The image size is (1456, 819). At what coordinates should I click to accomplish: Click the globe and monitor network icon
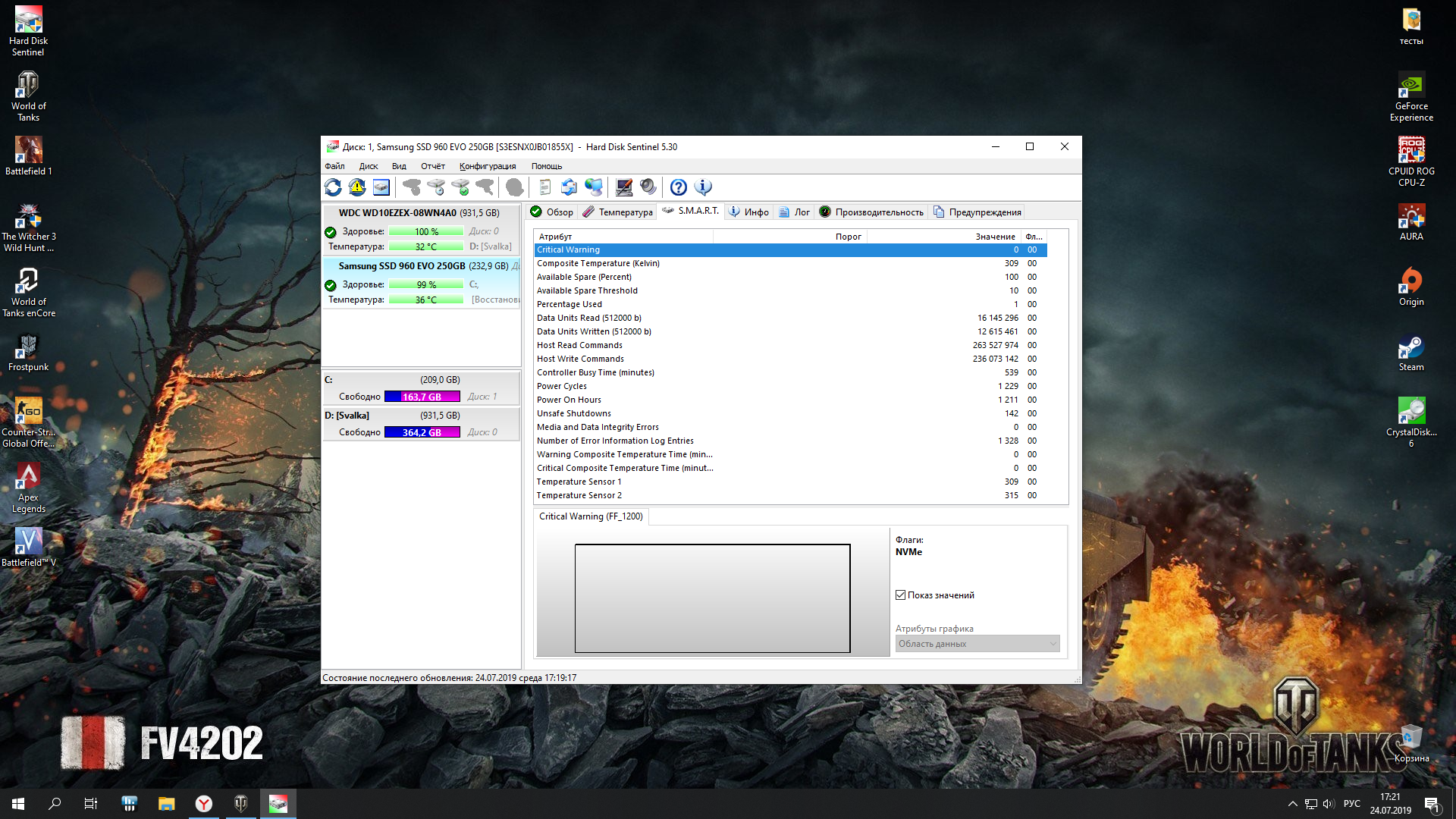[x=594, y=187]
